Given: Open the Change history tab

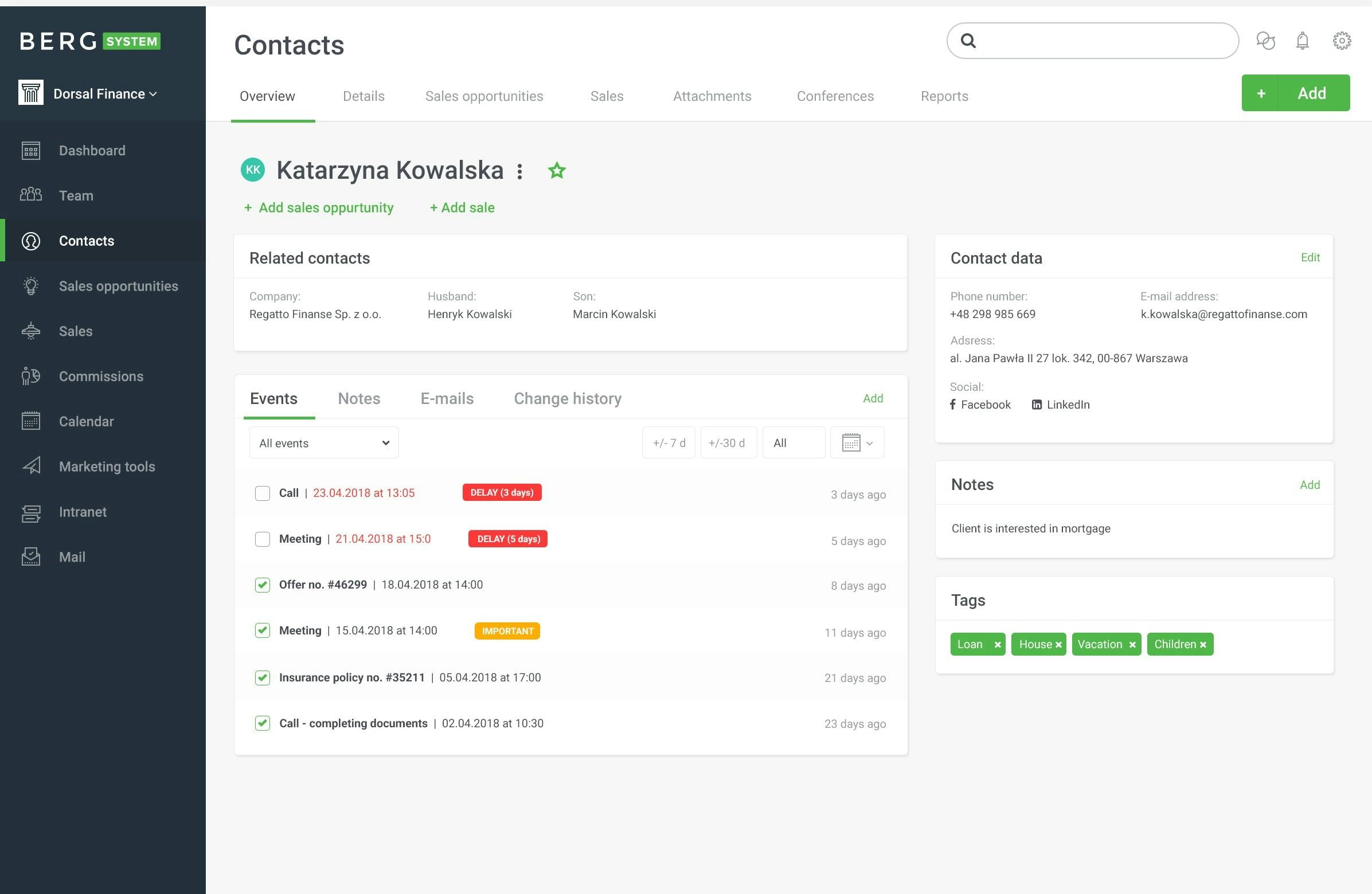Looking at the screenshot, I should (567, 399).
